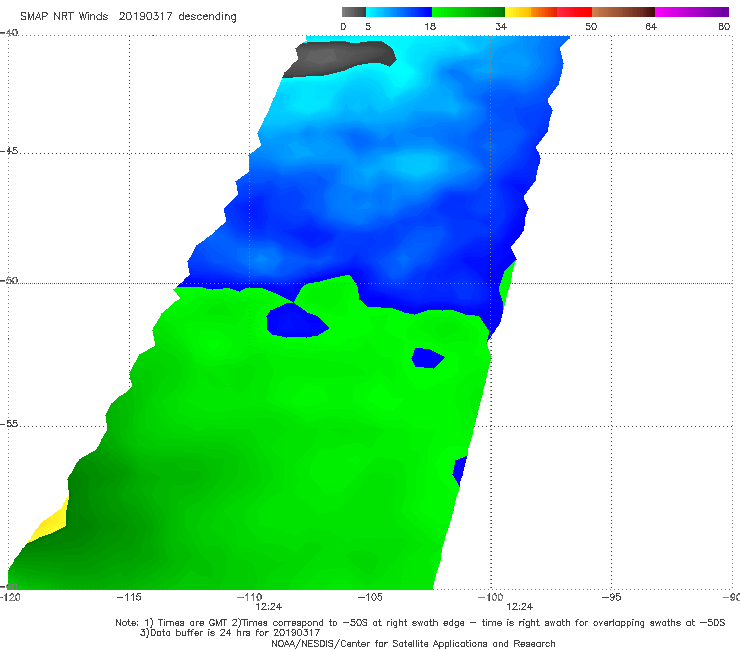Click the color bar label '50'

coord(591,26)
